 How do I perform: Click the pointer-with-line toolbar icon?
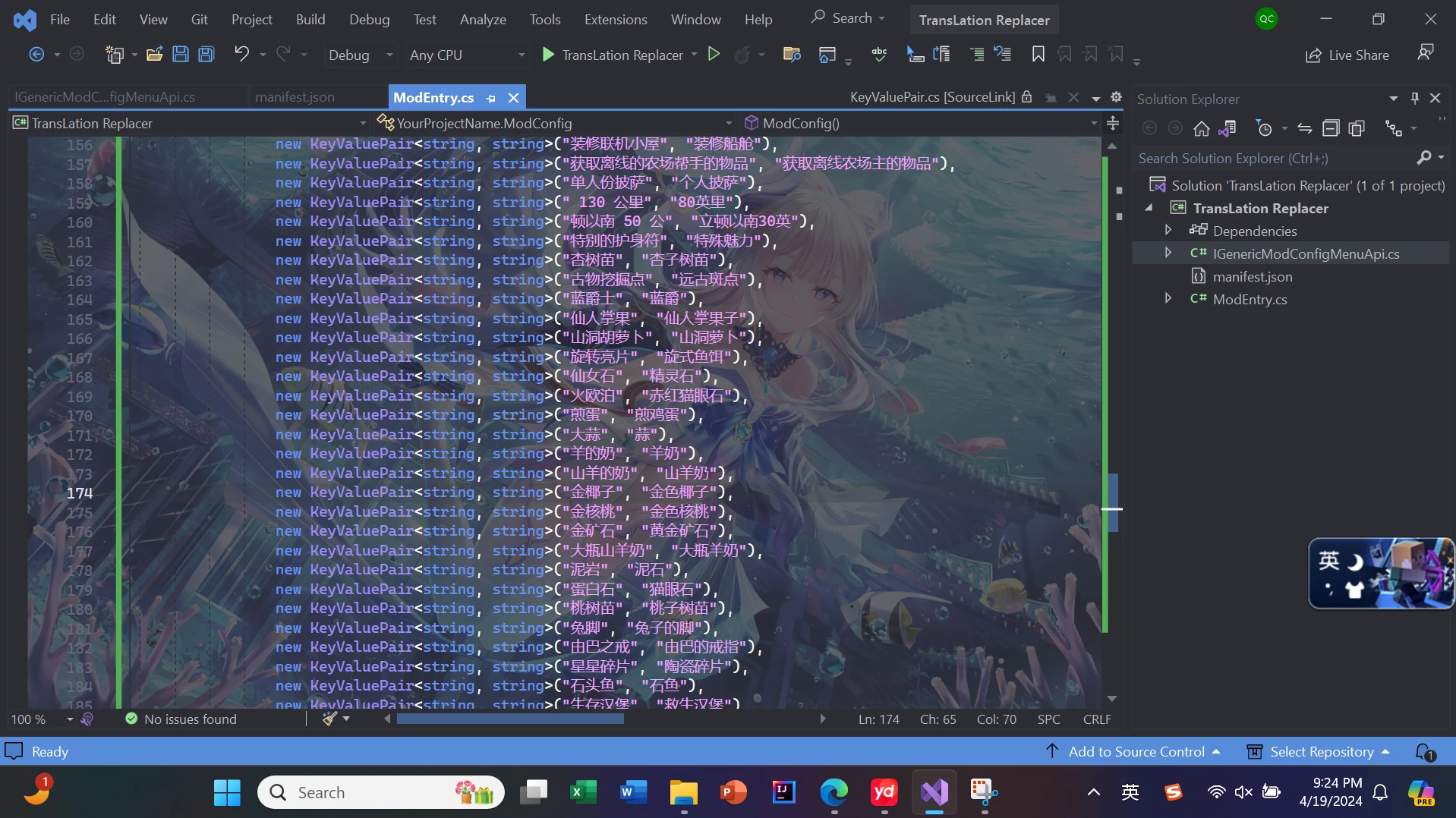click(x=916, y=55)
